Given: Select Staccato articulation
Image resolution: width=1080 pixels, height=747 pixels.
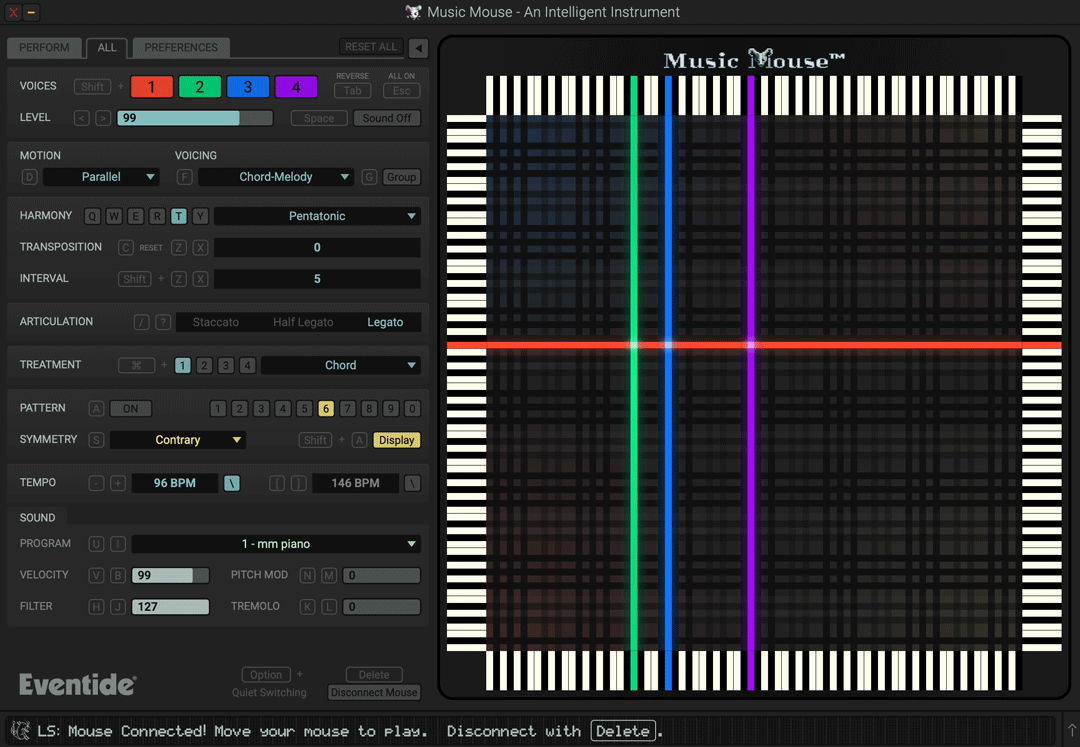Looking at the screenshot, I should coord(216,322).
